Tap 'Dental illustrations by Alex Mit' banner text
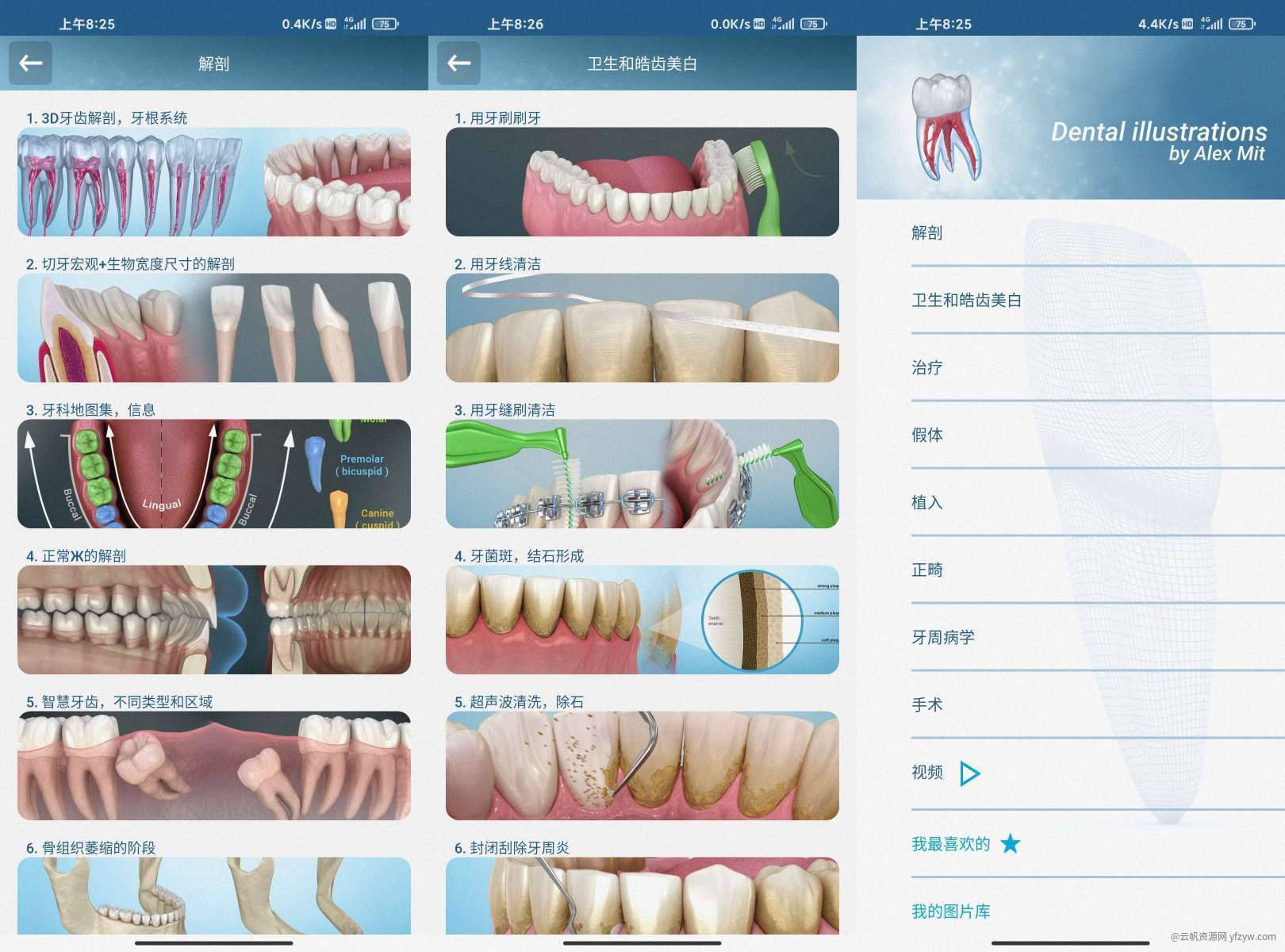The height and width of the screenshot is (952, 1285). click(1159, 141)
